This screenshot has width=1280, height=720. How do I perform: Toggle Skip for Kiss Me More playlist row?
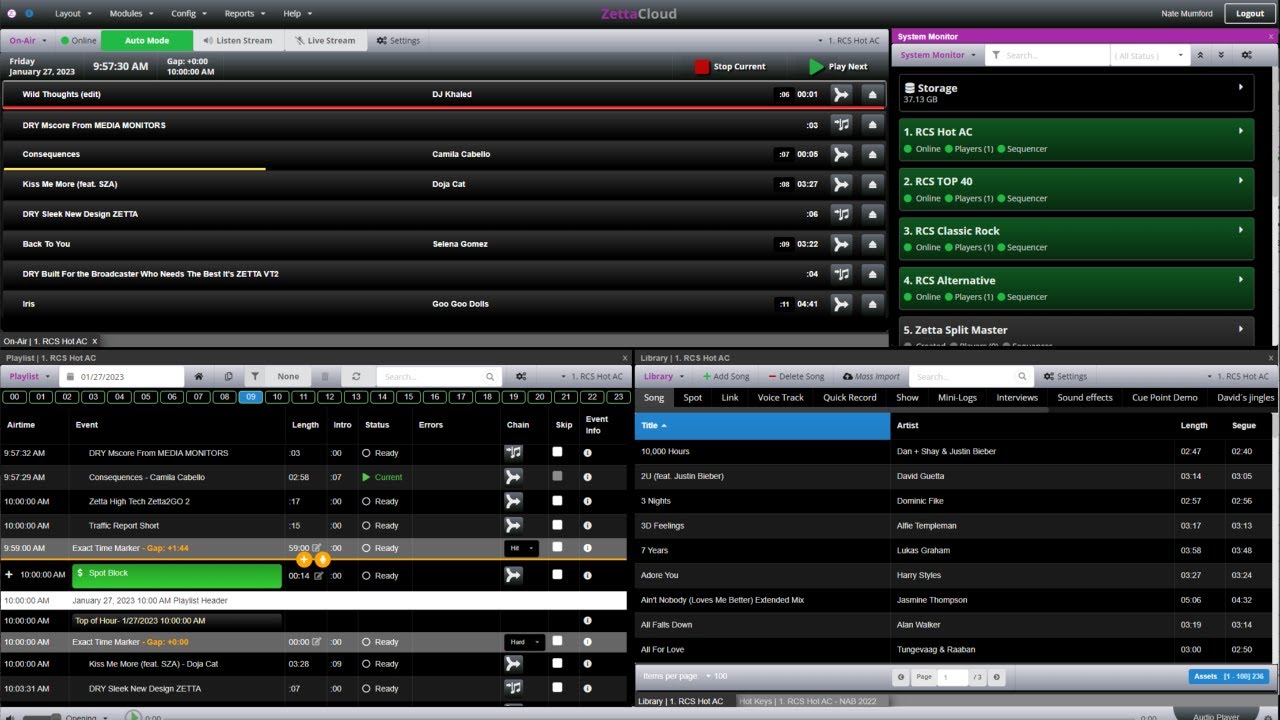click(x=557, y=663)
